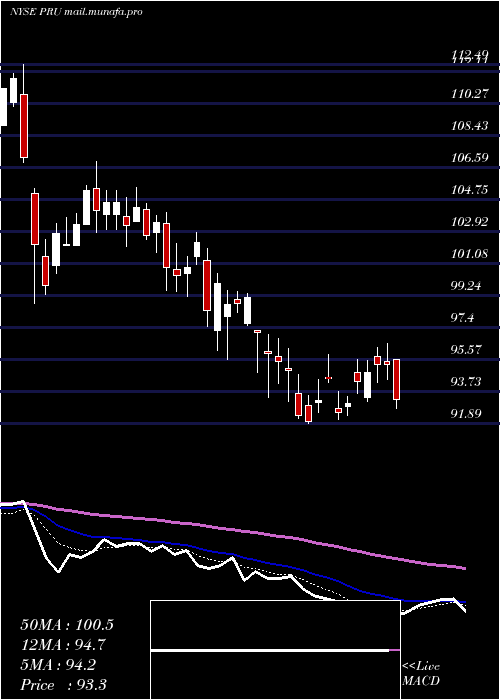This screenshot has height=700, width=500.
Task: Click the tall red candlestick near 110 level
Action: [24, 126]
